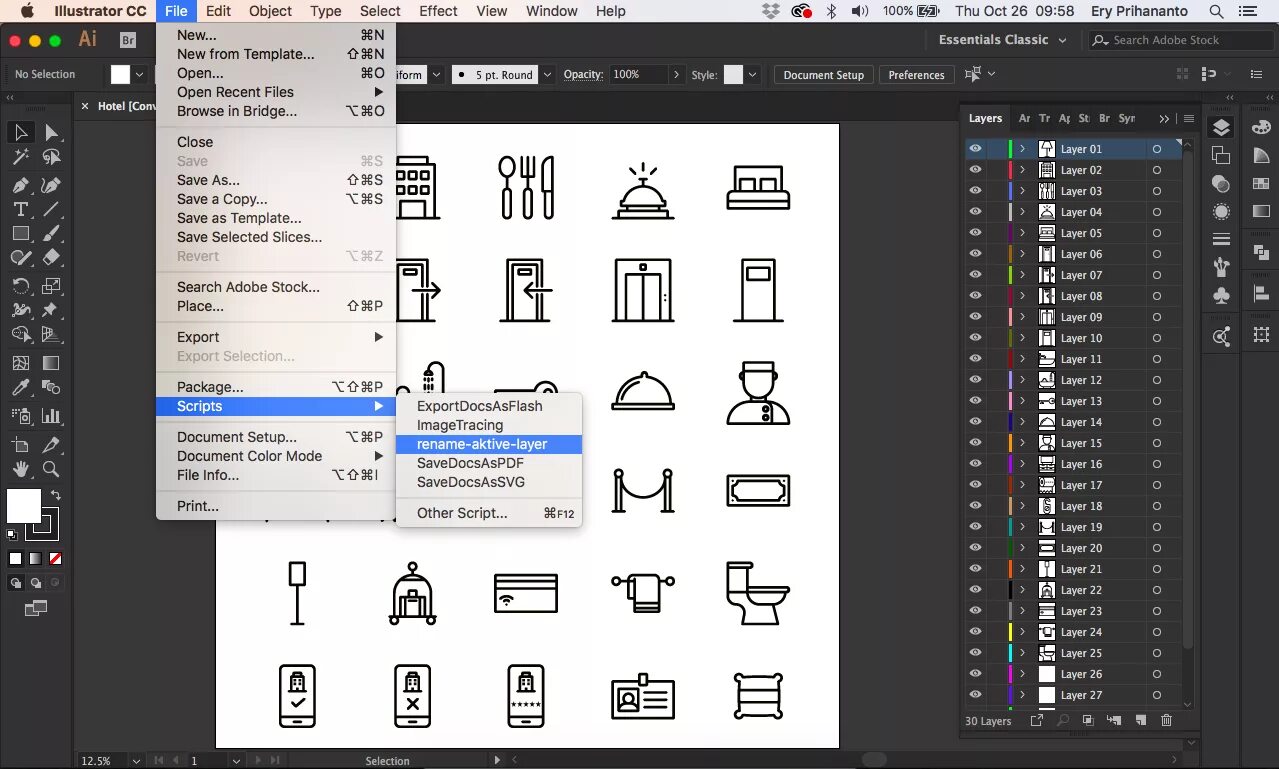
Task: Click the Preferences button
Action: pos(916,75)
